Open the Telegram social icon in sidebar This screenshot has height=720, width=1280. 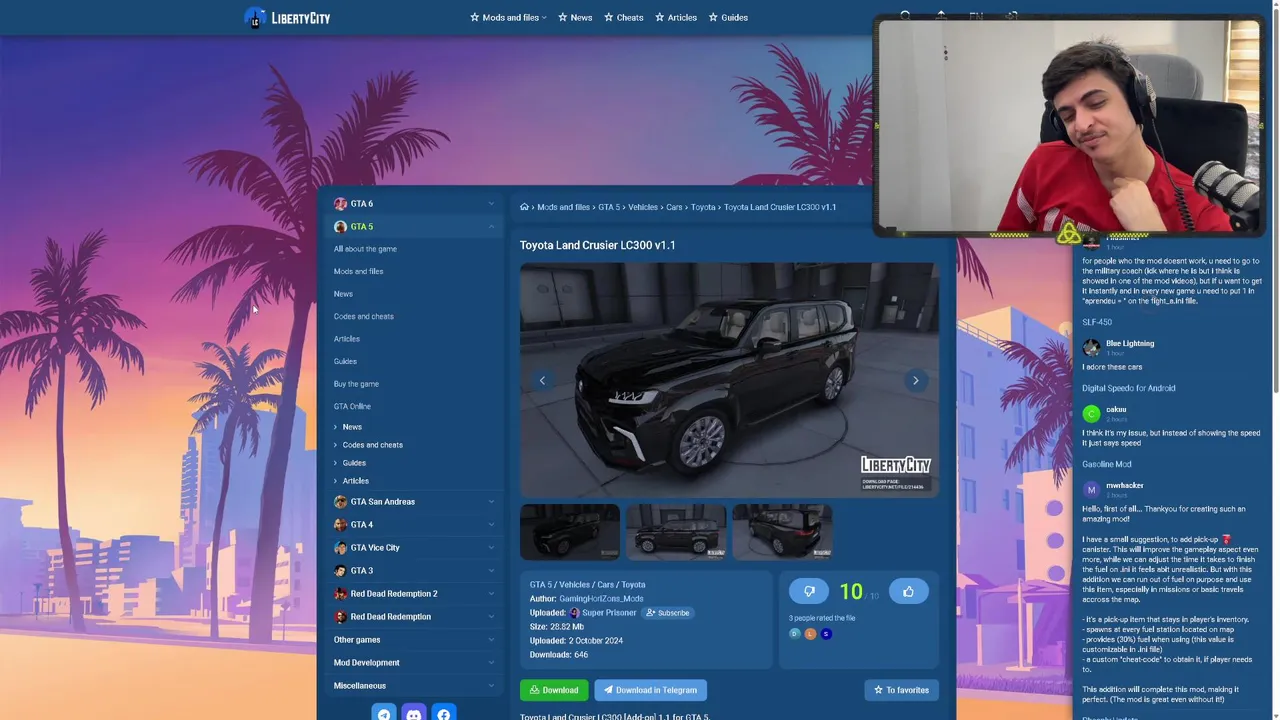click(384, 714)
